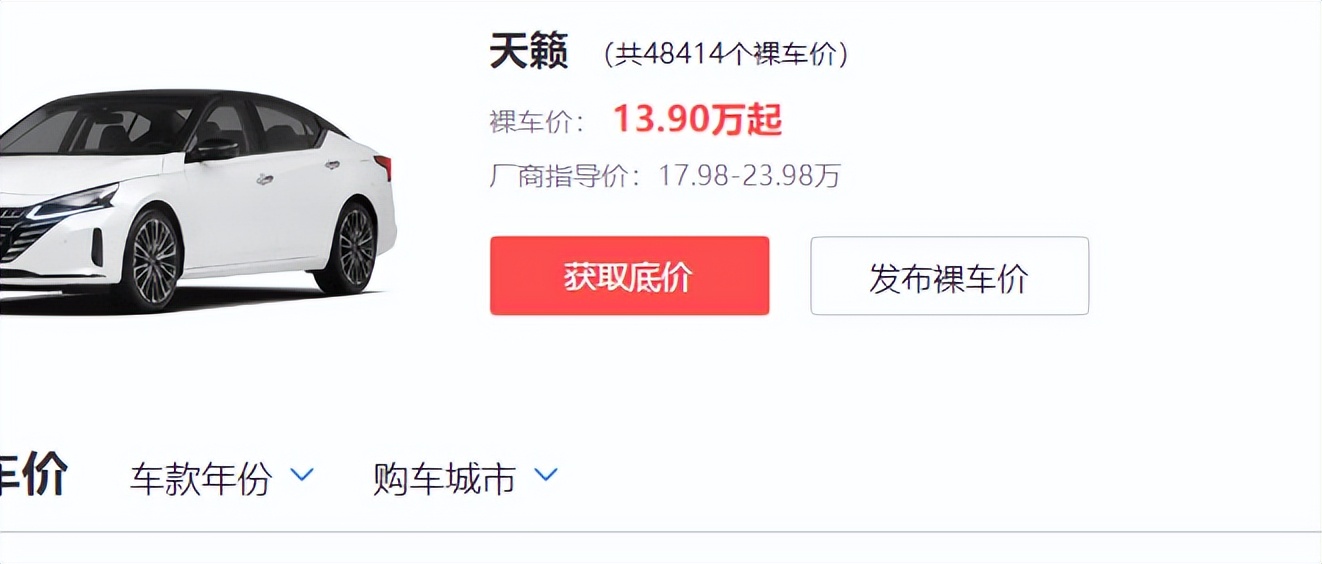Click the car's rear wheel

pos(355,247)
